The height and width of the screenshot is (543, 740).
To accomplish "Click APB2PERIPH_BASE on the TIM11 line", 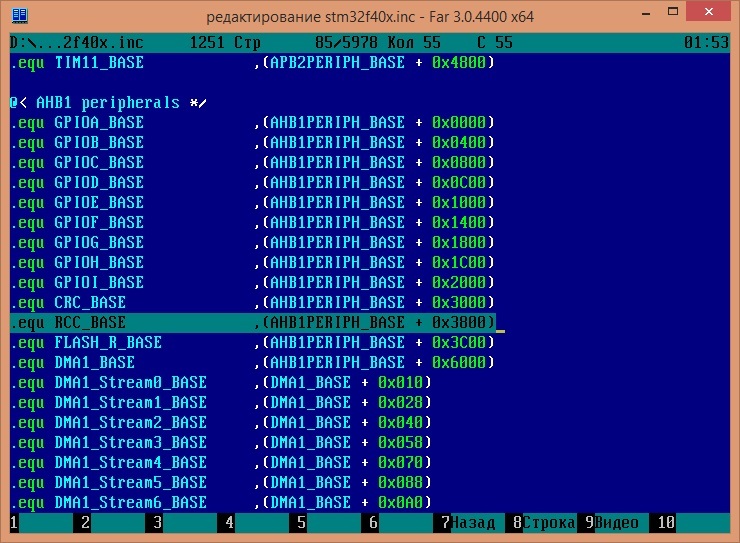I will pyautogui.click(x=337, y=63).
